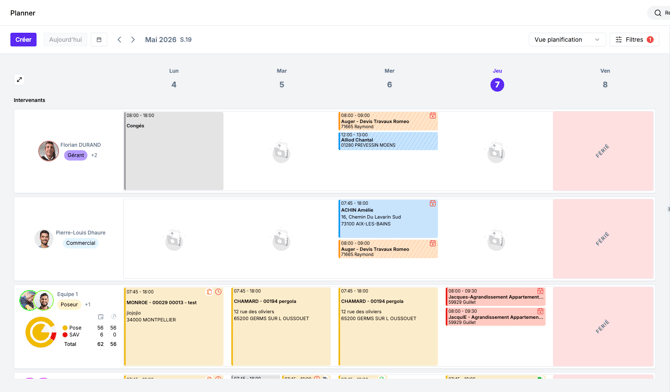
Task: Click the Gérant role badge
Action: point(76,155)
